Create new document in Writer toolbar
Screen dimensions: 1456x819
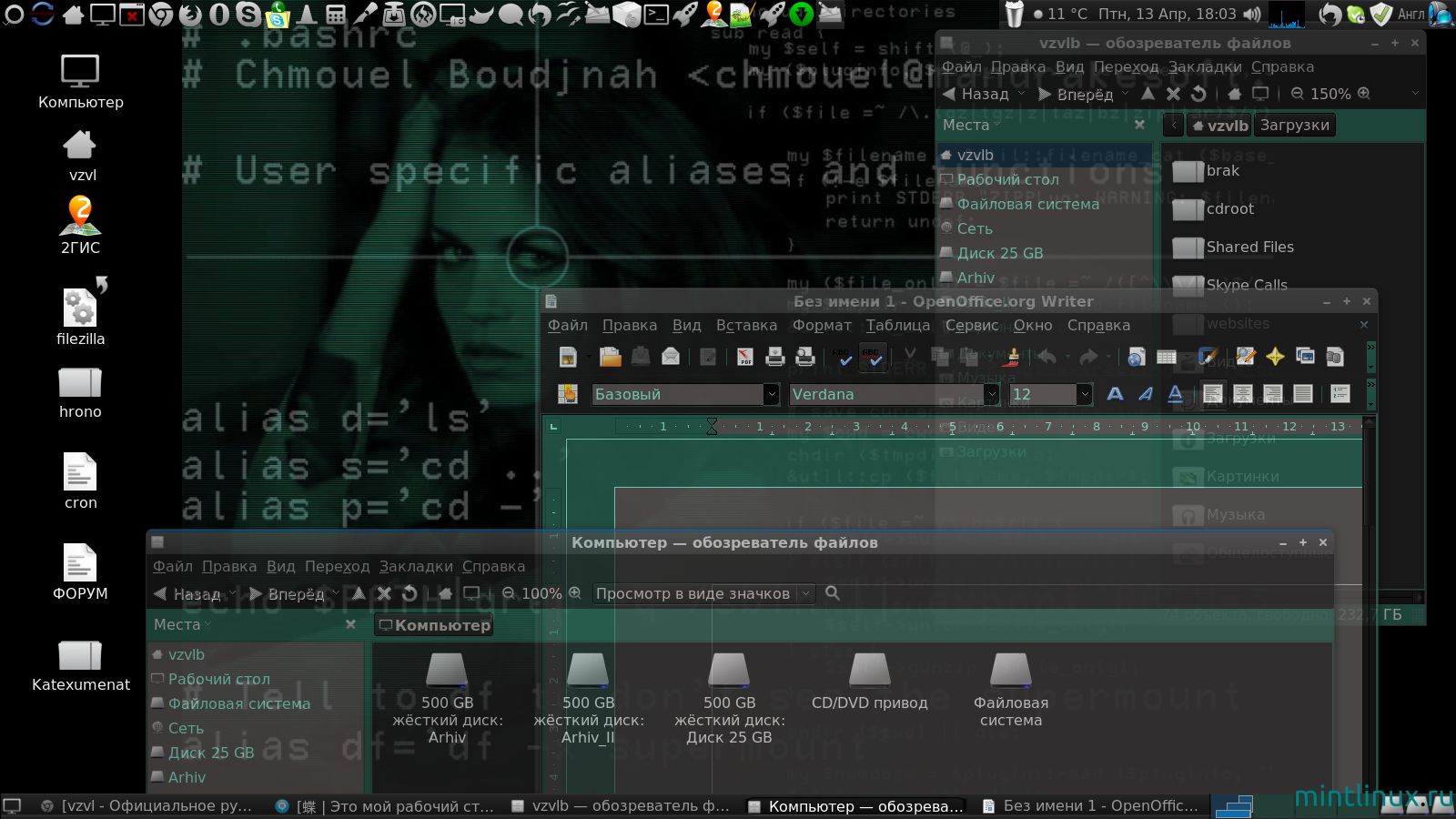[568, 358]
